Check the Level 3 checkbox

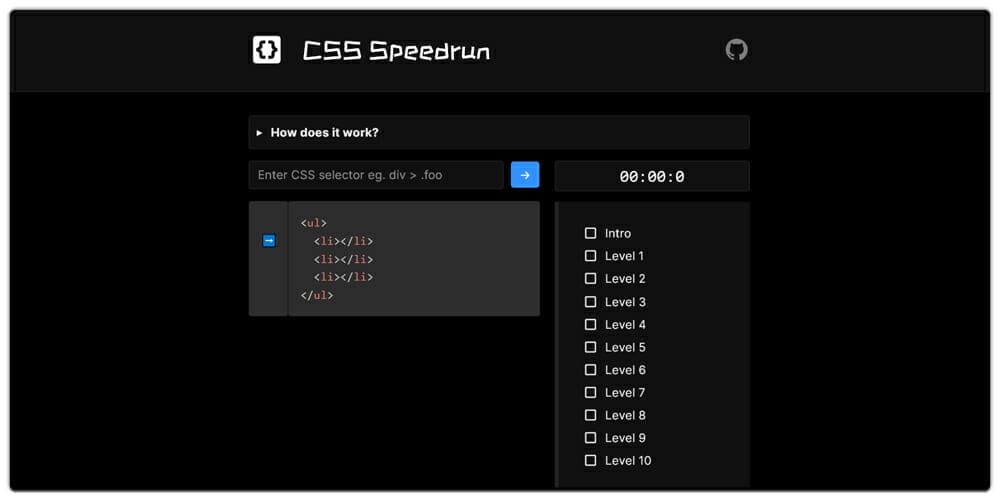point(591,302)
